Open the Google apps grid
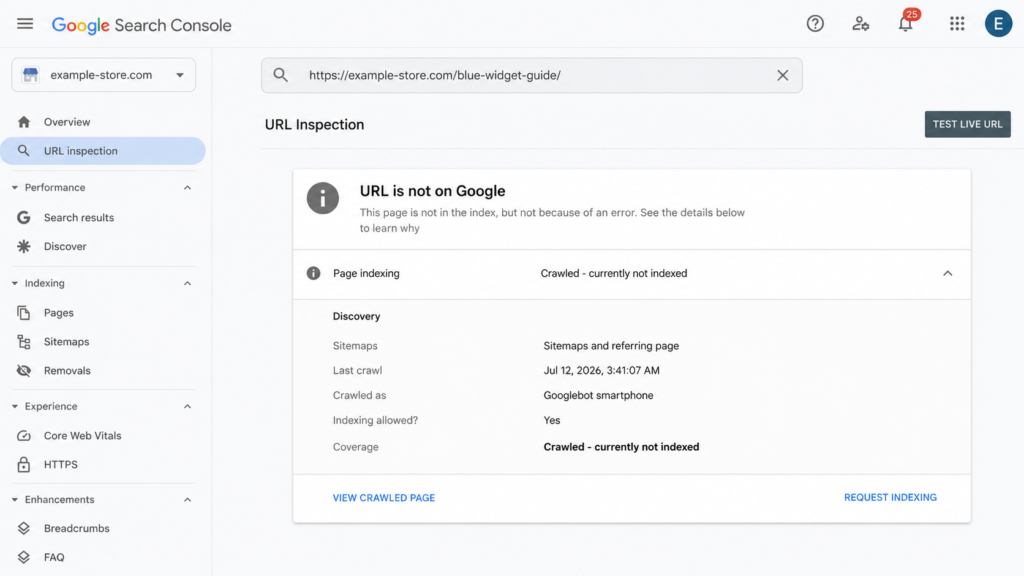Viewport: 1024px width, 576px height. (957, 24)
